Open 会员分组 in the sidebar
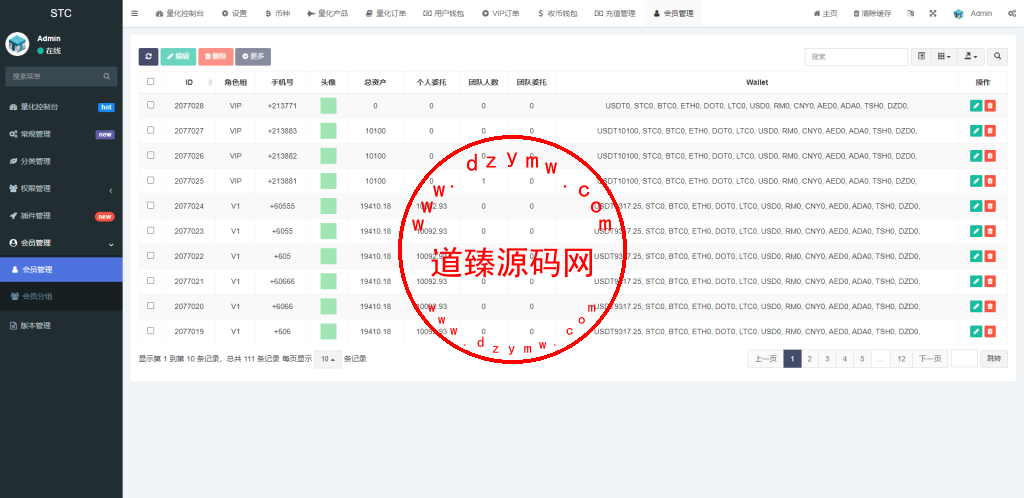 tap(61, 296)
